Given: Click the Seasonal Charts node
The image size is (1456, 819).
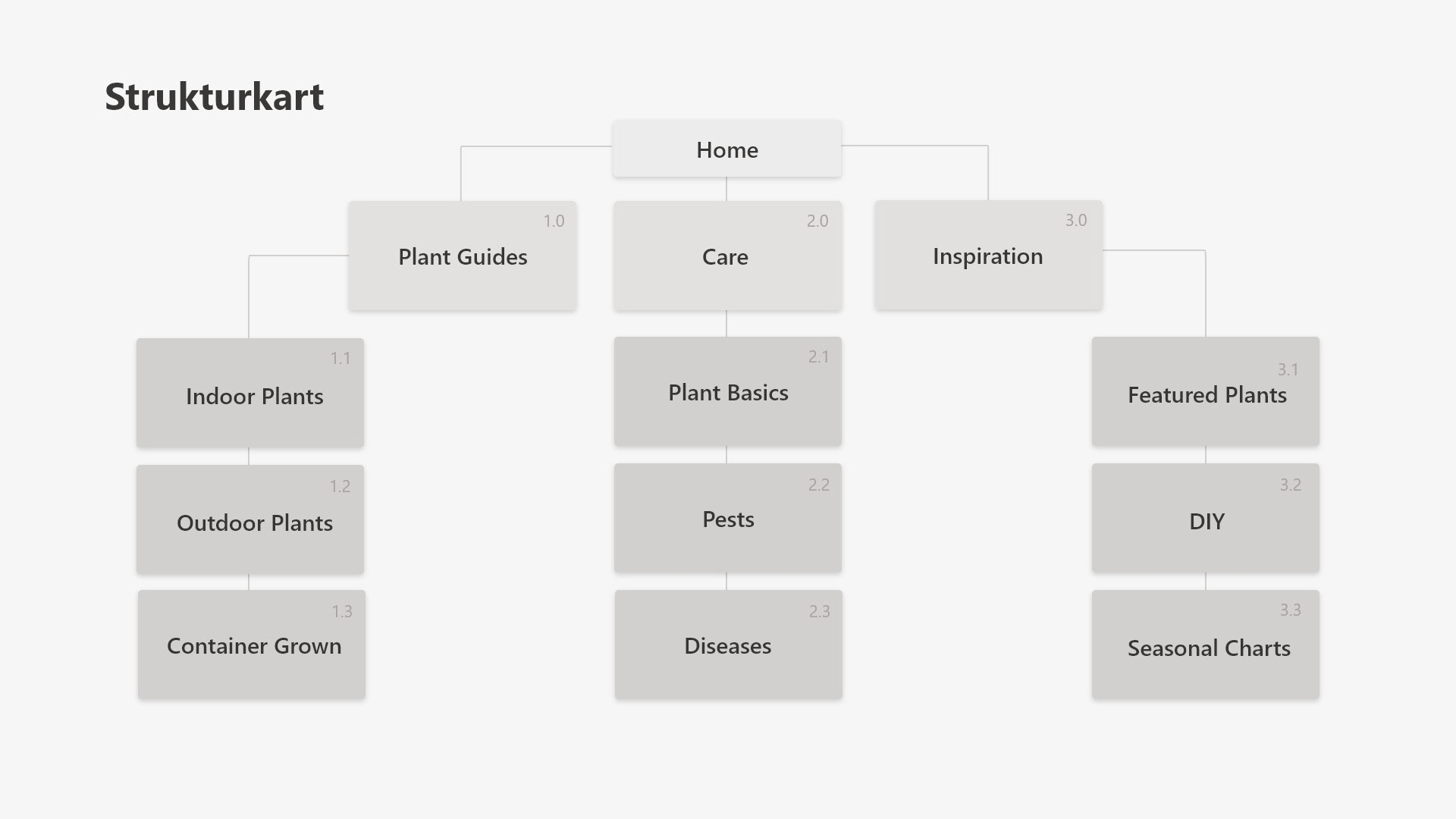Looking at the screenshot, I should pyautogui.click(x=1205, y=645).
